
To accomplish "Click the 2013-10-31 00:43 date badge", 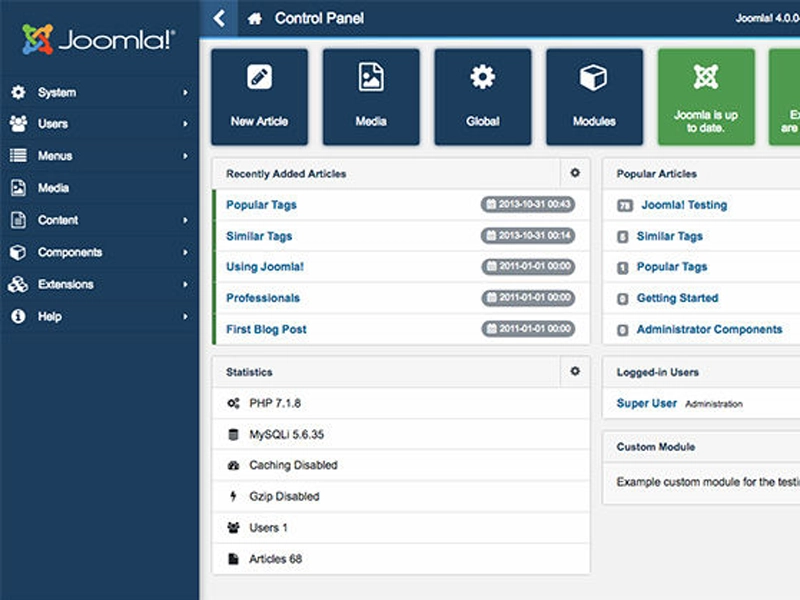I will tap(528, 205).
